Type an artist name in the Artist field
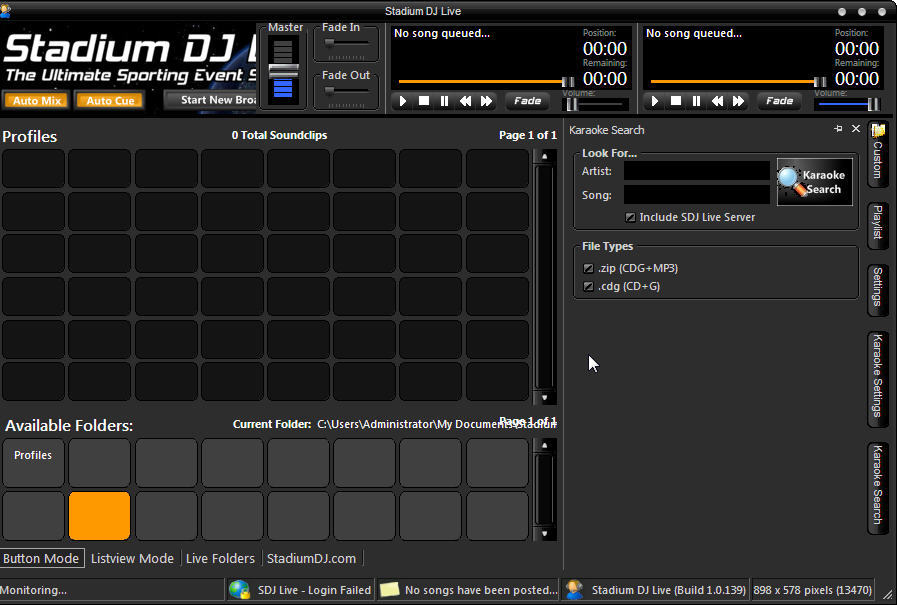The width and height of the screenshot is (897, 605). point(696,171)
